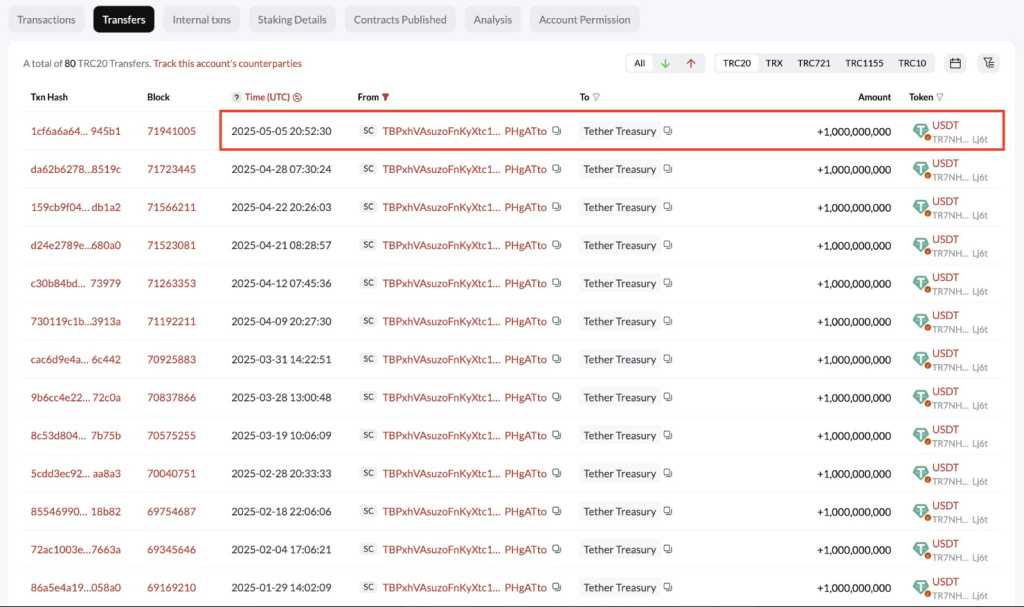
Task: Open the calendar date filter icon
Action: 955,63
